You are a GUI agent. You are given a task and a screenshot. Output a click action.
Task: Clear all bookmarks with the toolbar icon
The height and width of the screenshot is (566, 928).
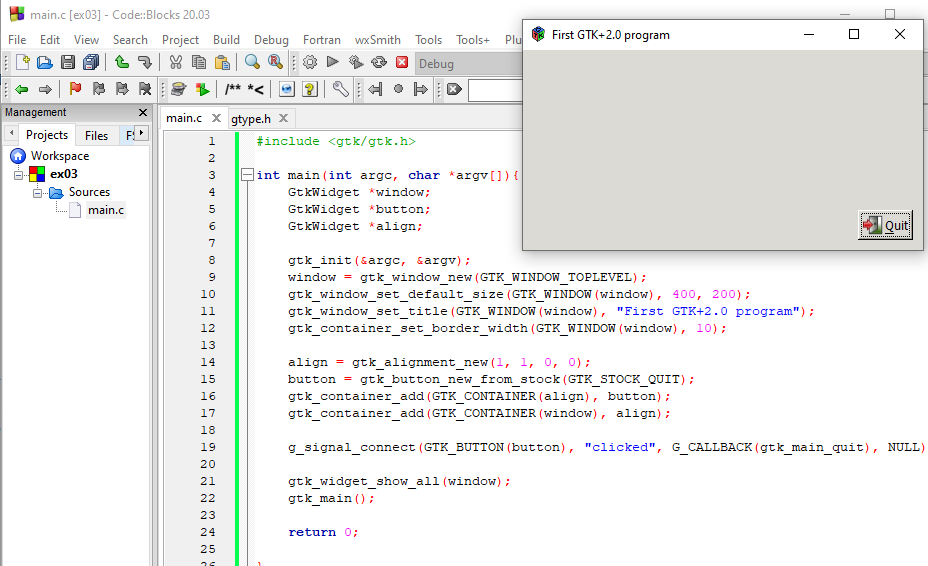coord(145,89)
